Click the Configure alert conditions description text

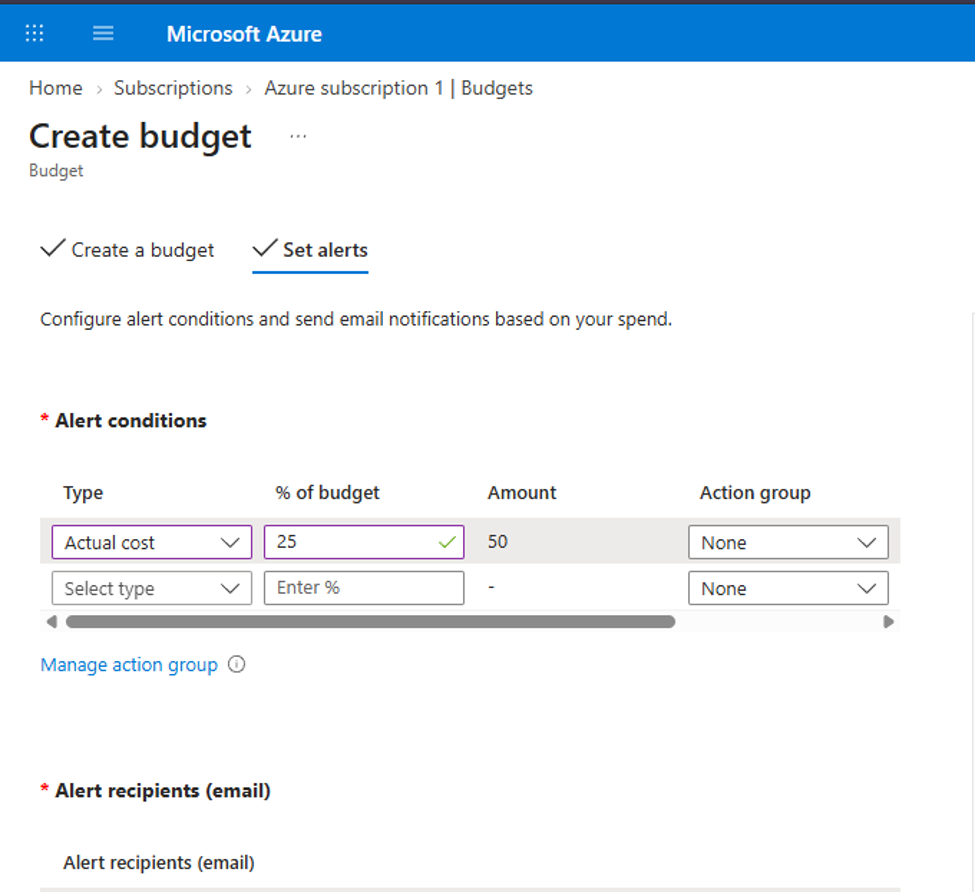coord(356,320)
